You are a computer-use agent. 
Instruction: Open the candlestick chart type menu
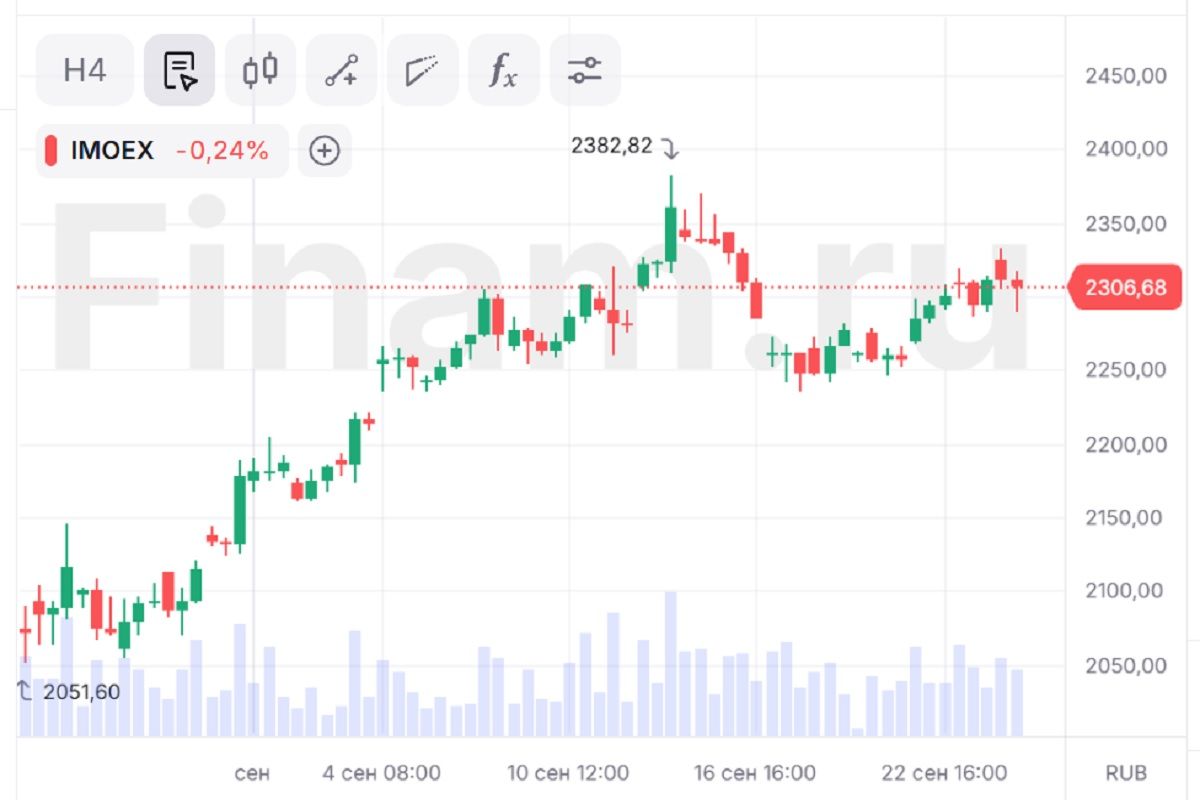coord(260,70)
